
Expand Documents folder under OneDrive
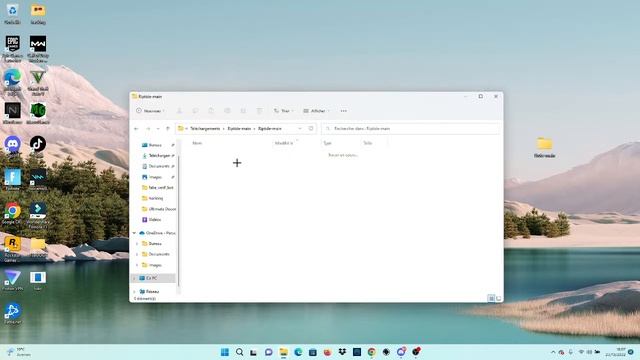tap(137, 254)
